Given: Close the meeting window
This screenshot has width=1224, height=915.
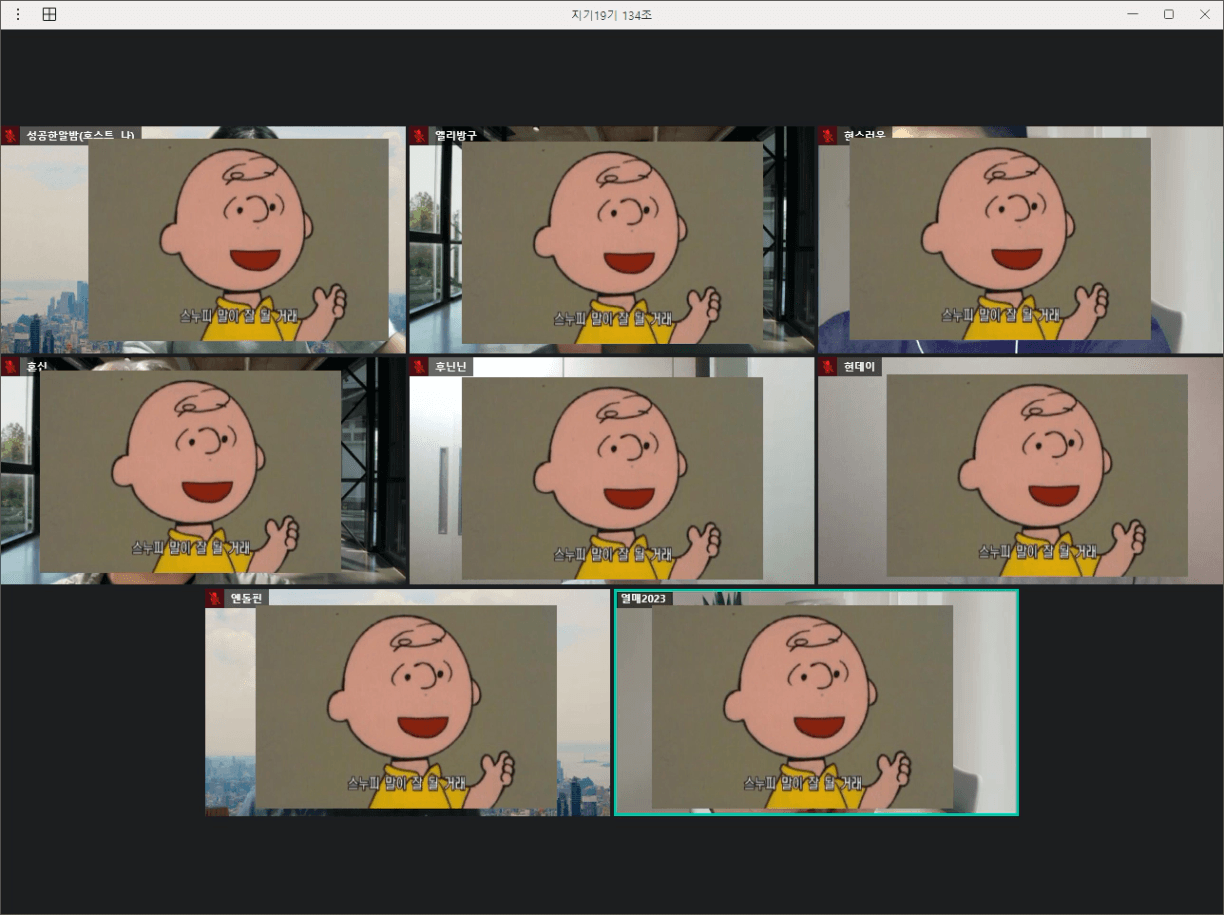Looking at the screenshot, I should tap(1205, 14).
